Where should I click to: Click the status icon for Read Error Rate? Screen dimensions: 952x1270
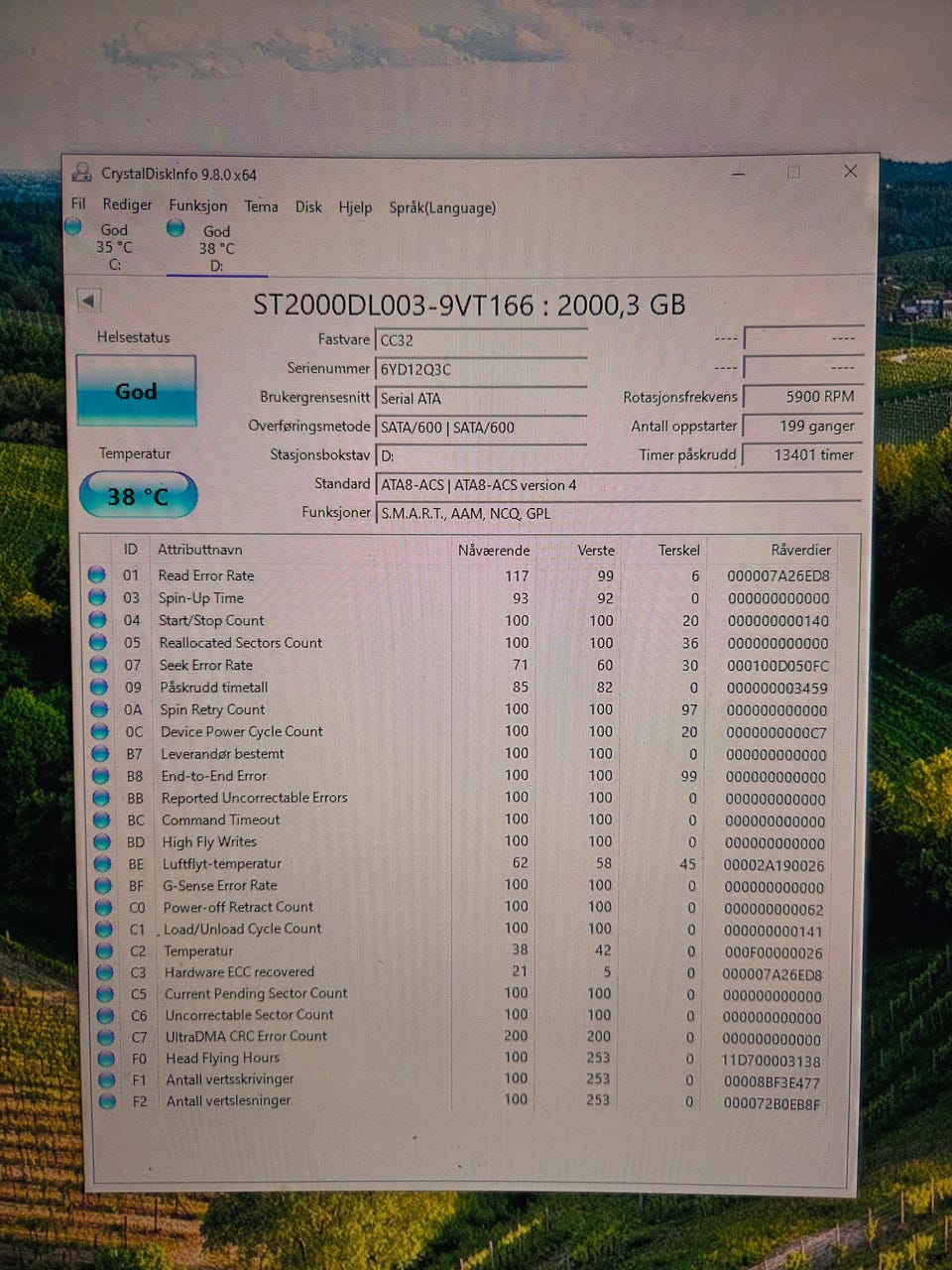[x=96, y=574]
